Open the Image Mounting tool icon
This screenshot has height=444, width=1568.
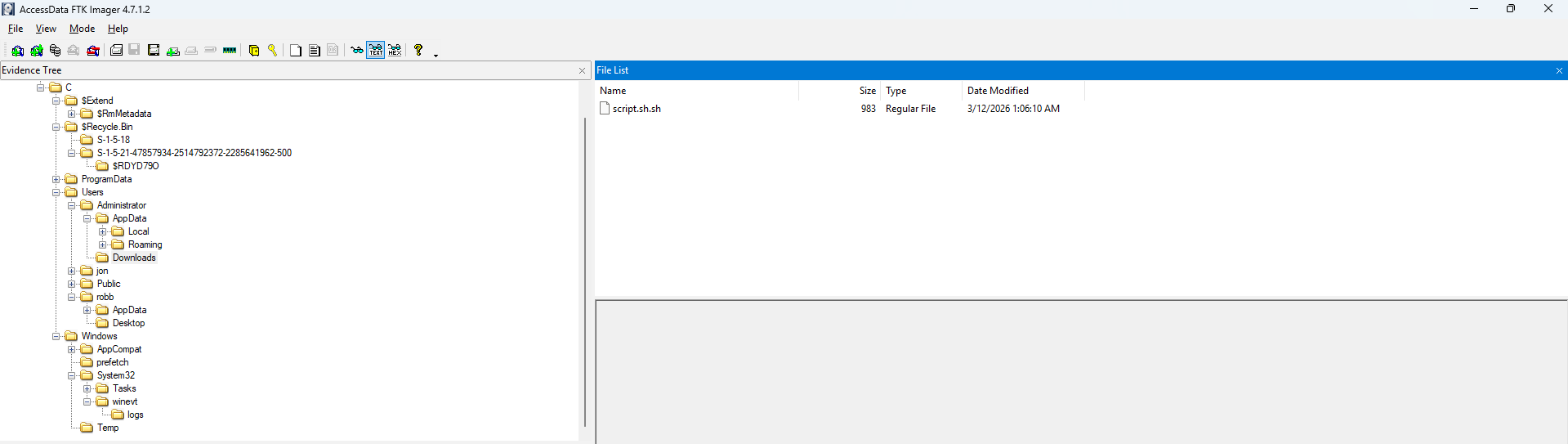(55, 51)
